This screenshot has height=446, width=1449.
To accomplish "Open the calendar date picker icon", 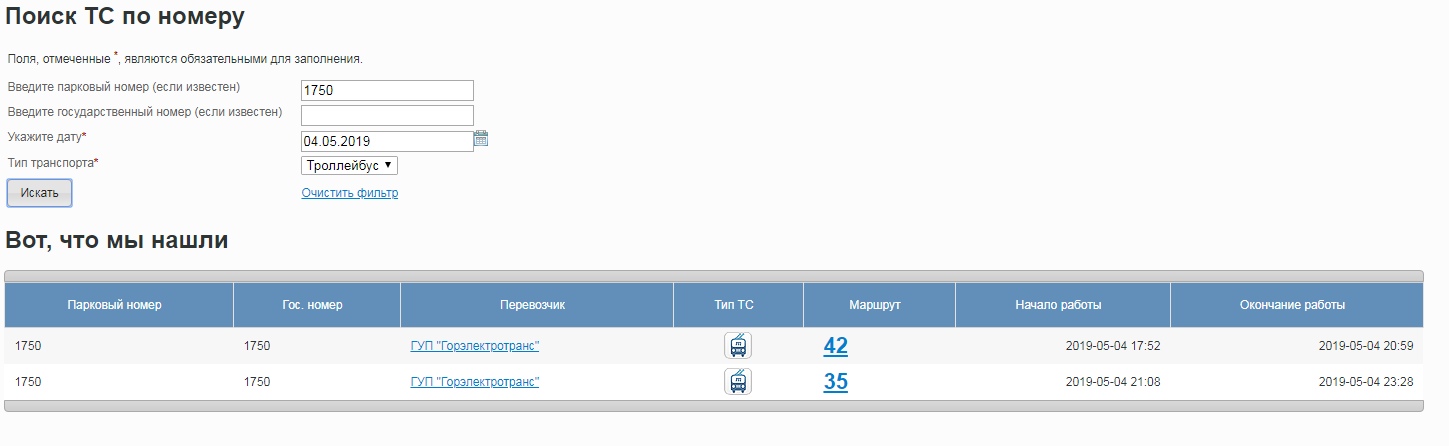I will click(x=481, y=139).
